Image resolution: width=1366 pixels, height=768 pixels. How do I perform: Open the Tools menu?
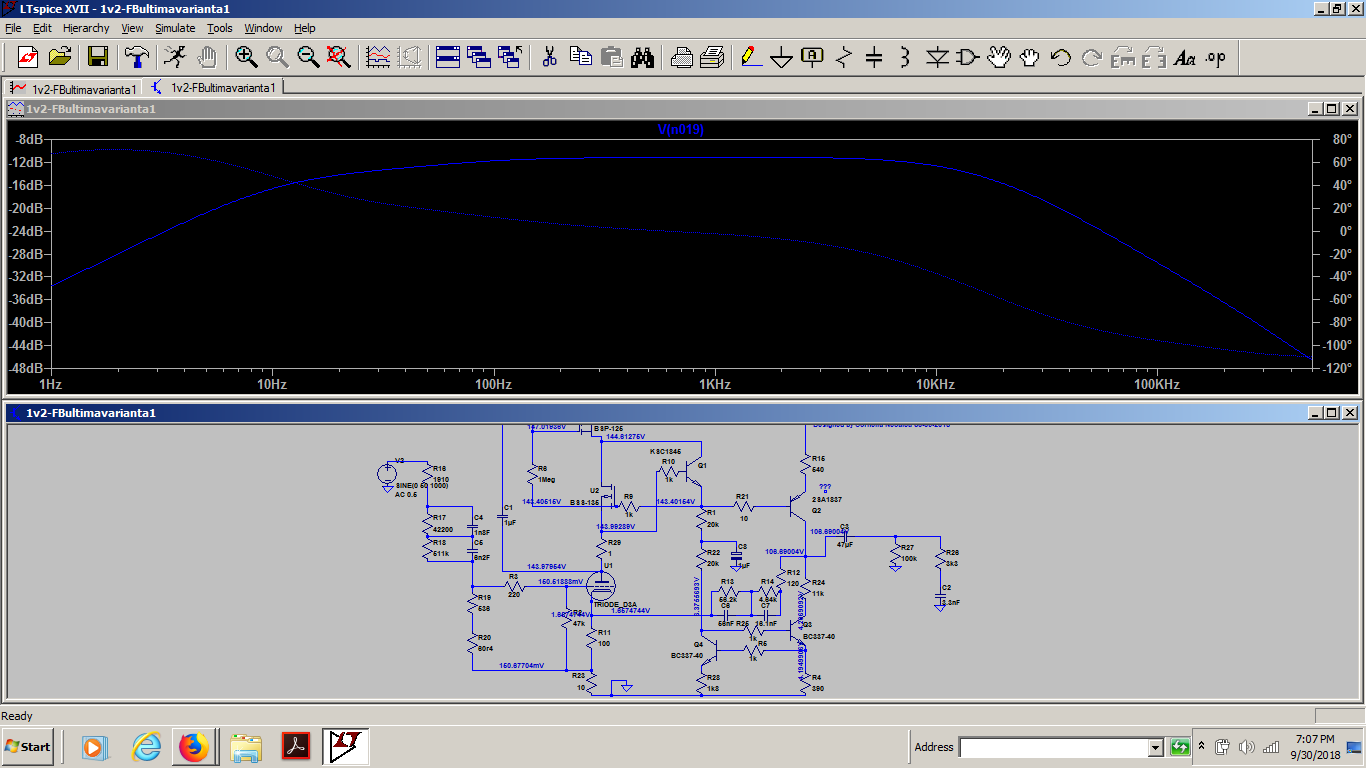pyautogui.click(x=220, y=28)
